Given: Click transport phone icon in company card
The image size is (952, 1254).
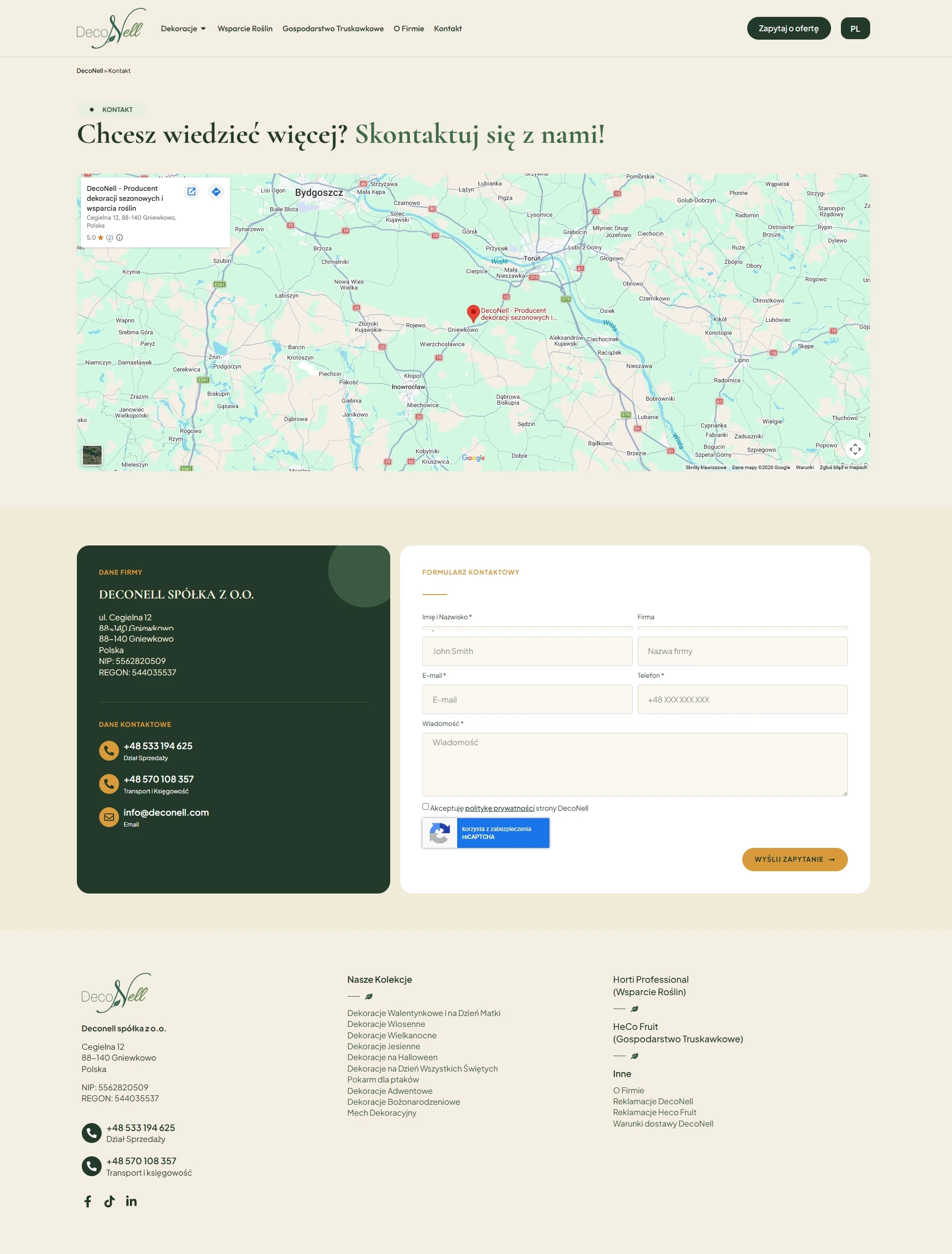Looking at the screenshot, I should (x=109, y=784).
